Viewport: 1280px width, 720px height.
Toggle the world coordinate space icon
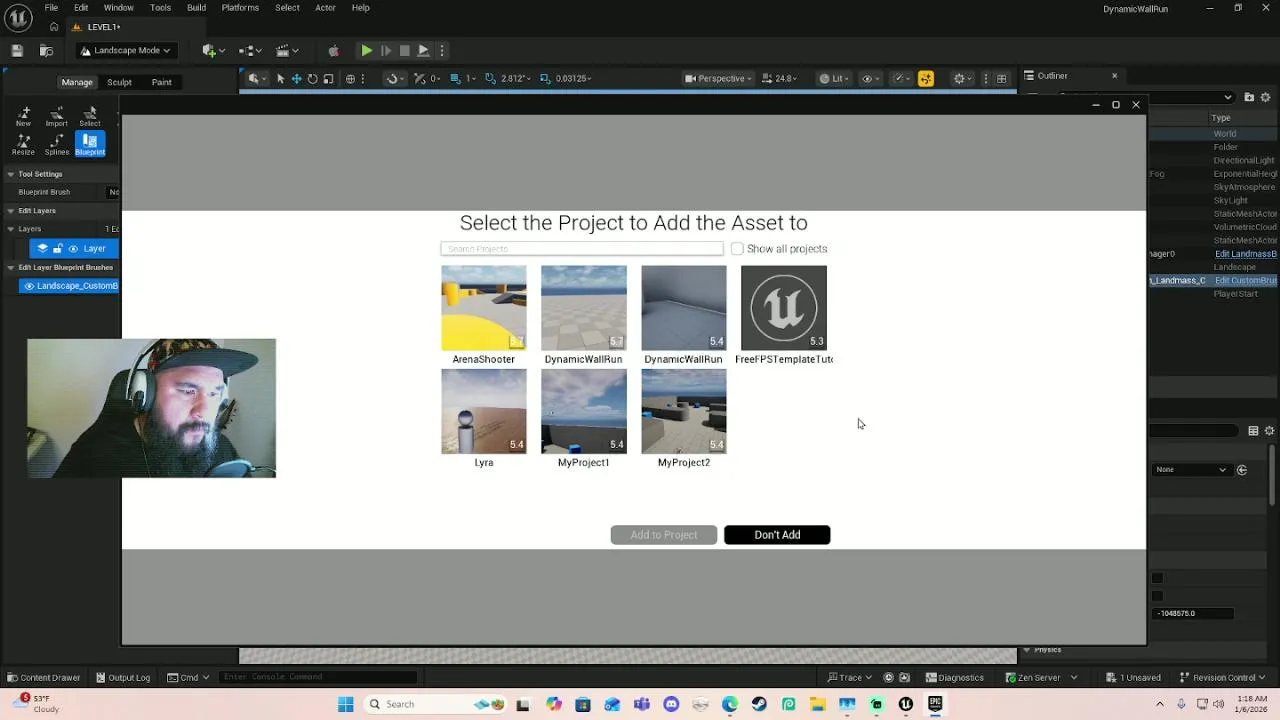click(350, 78)
